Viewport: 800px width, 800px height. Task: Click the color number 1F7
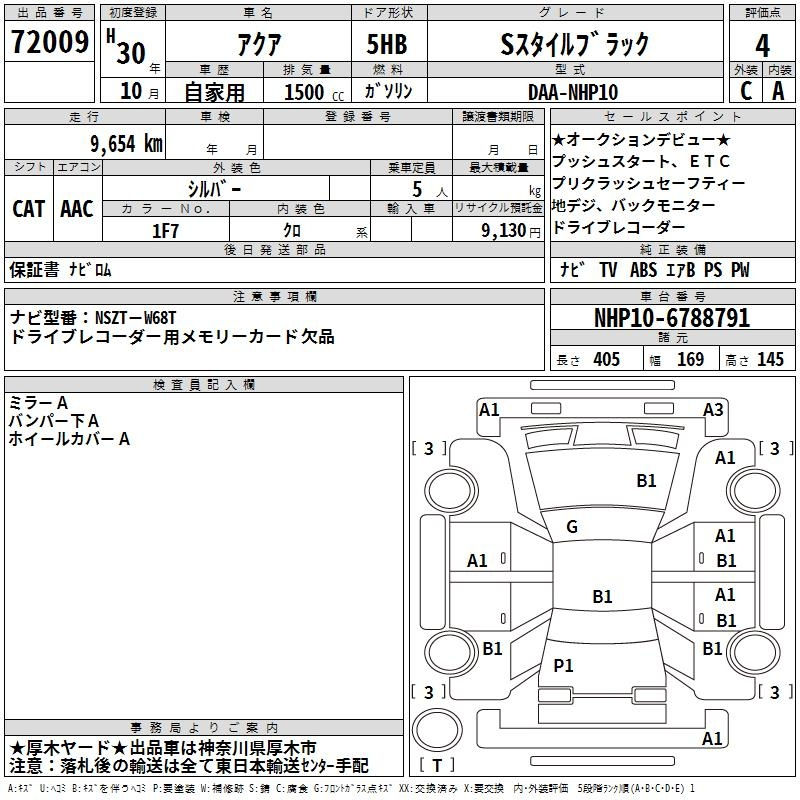tap(166, 229)
